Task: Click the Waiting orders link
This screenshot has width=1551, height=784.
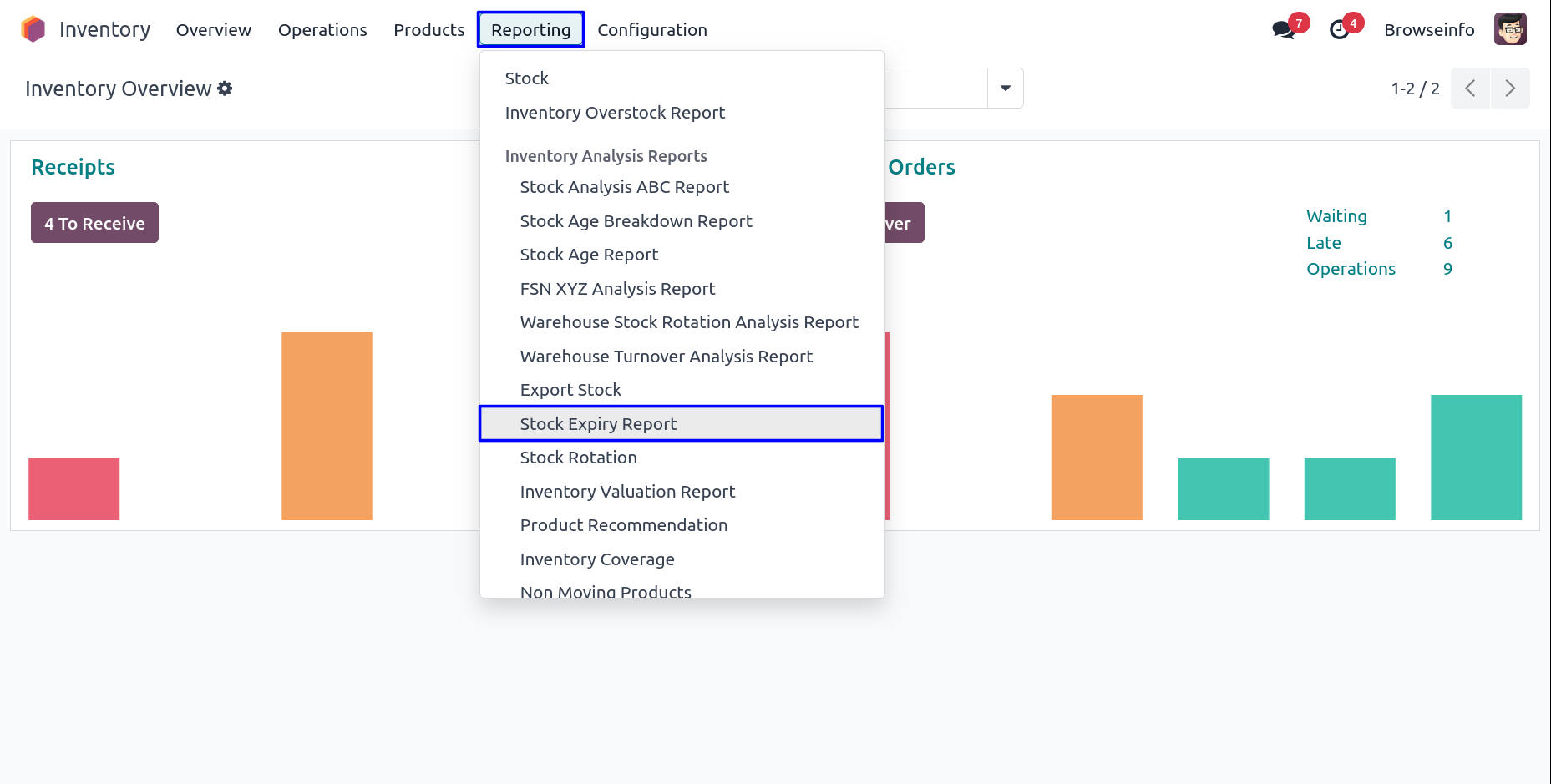Action: click(1336, 216)
